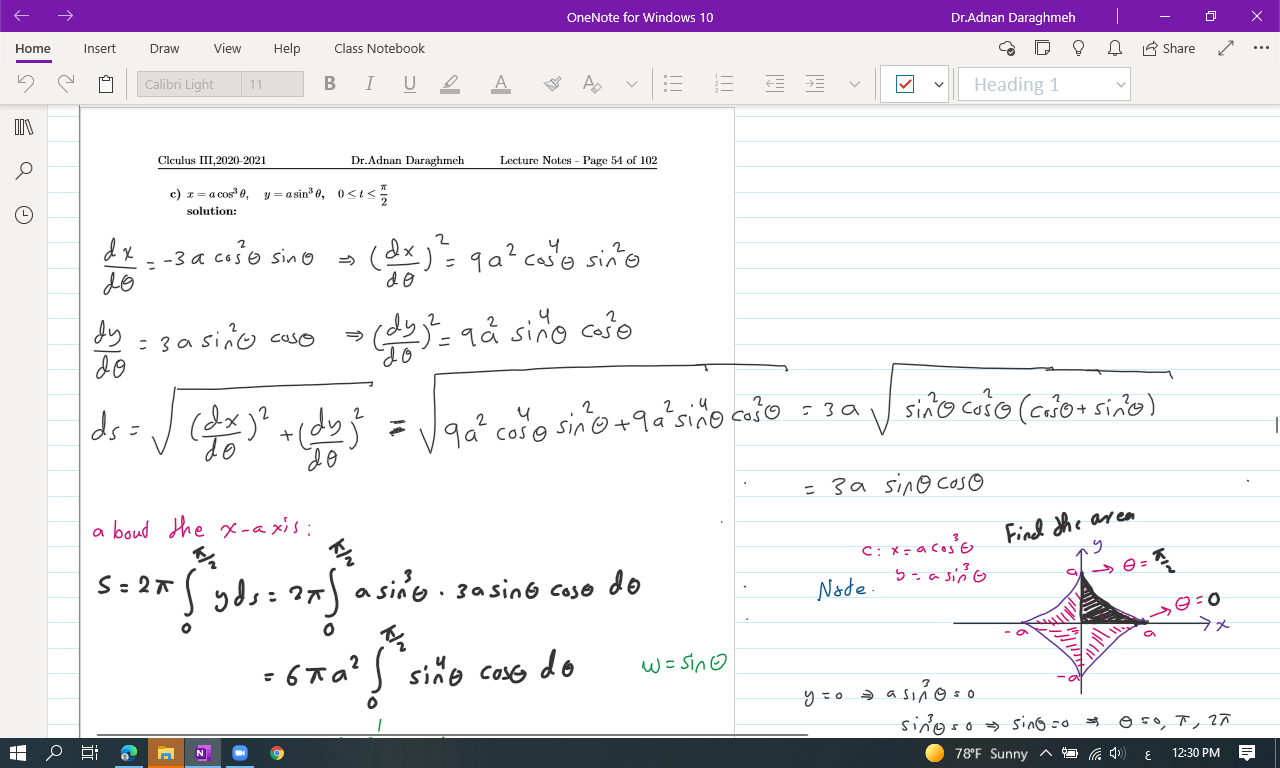The width and height of the screenshot is (1280, 768).
Task: Open the Home tab
Action: pyautogui.click(x=33, y=49)
